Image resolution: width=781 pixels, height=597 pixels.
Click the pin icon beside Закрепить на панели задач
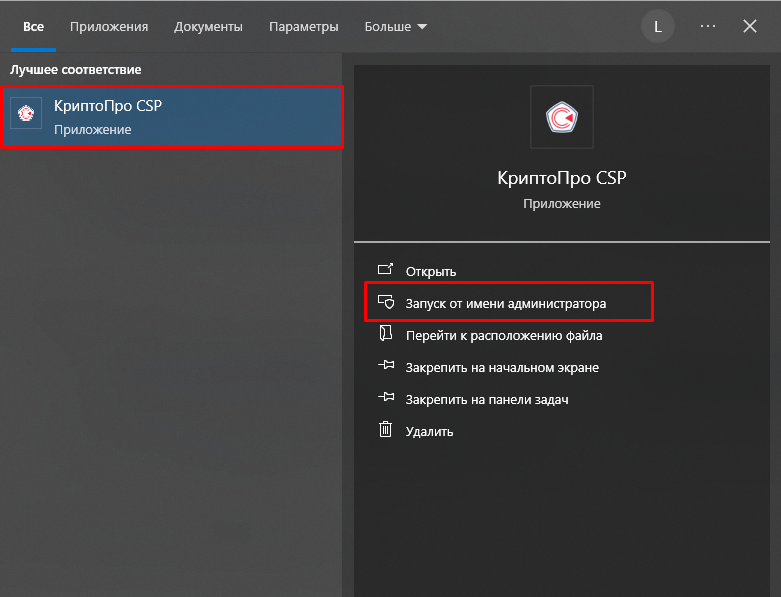point(385,399)
